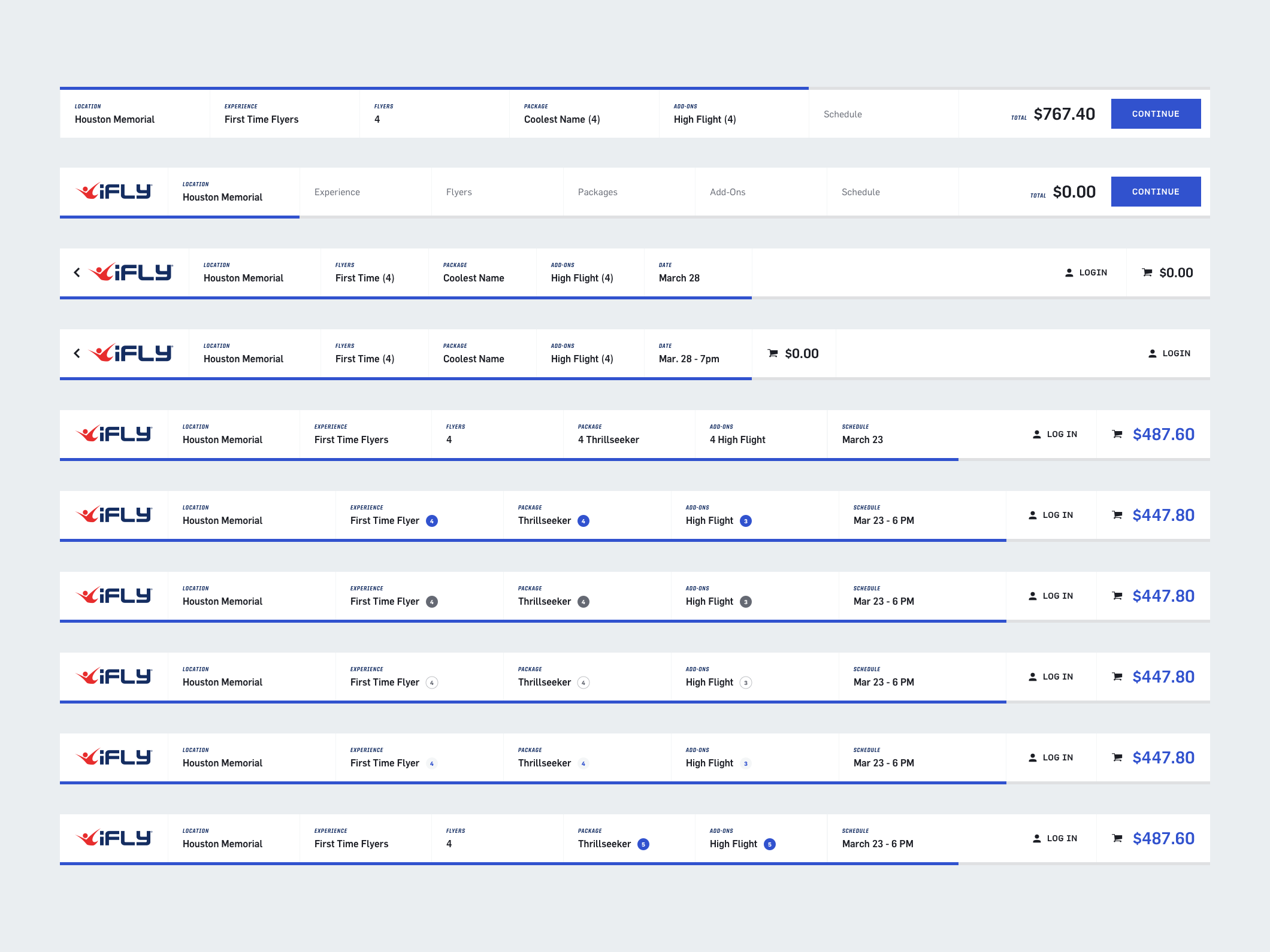Click cart icon next to Mar. 28 - 7pm date
1270x952 pixels.
(773, 353)
